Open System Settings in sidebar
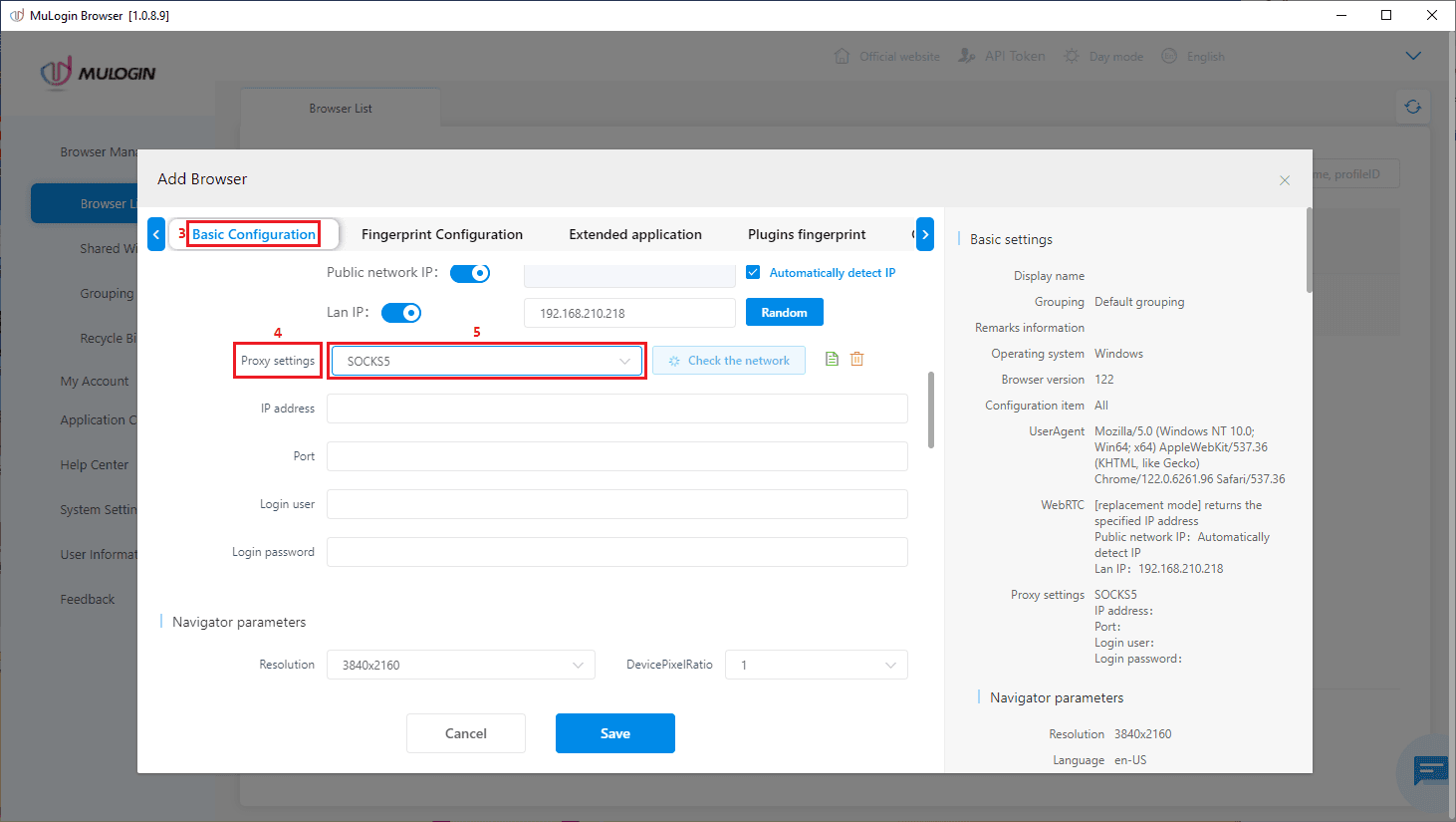The image size is (1456, 822). click(99, 509)
